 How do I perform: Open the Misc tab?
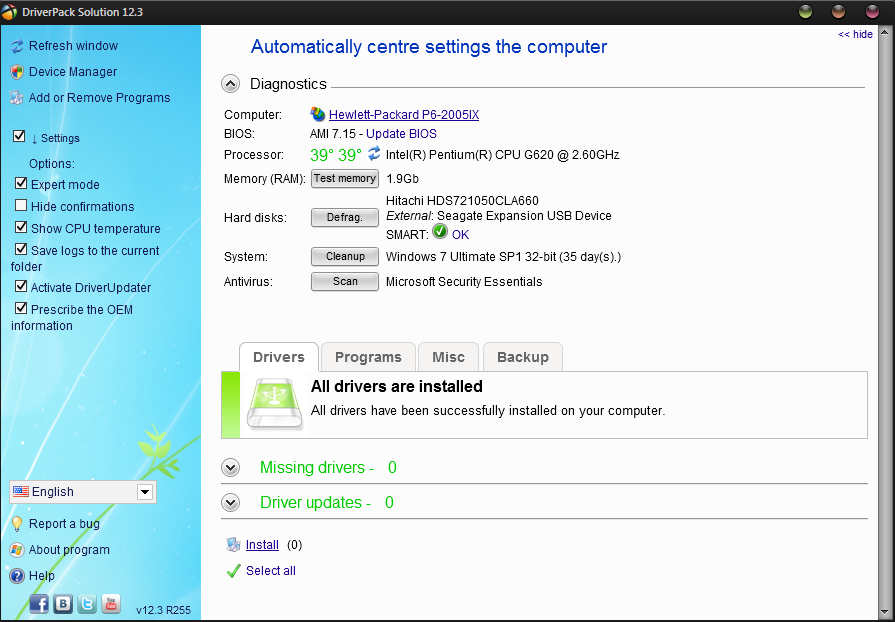point(448,357)
